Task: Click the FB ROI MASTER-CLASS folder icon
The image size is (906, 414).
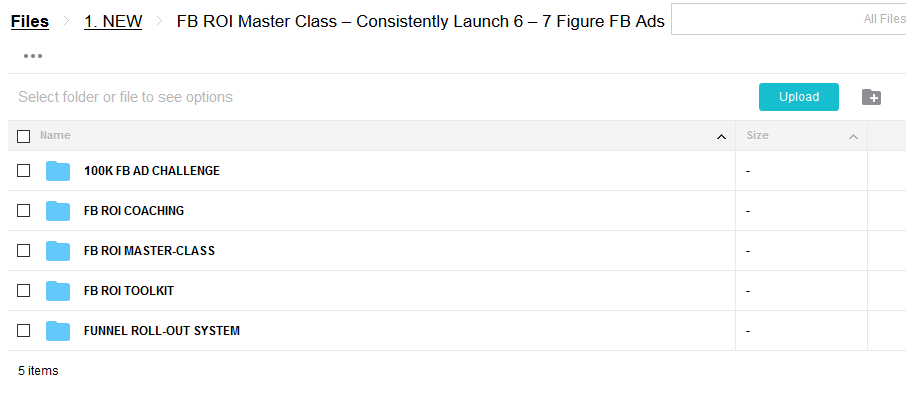Action: tap(58, 251)
